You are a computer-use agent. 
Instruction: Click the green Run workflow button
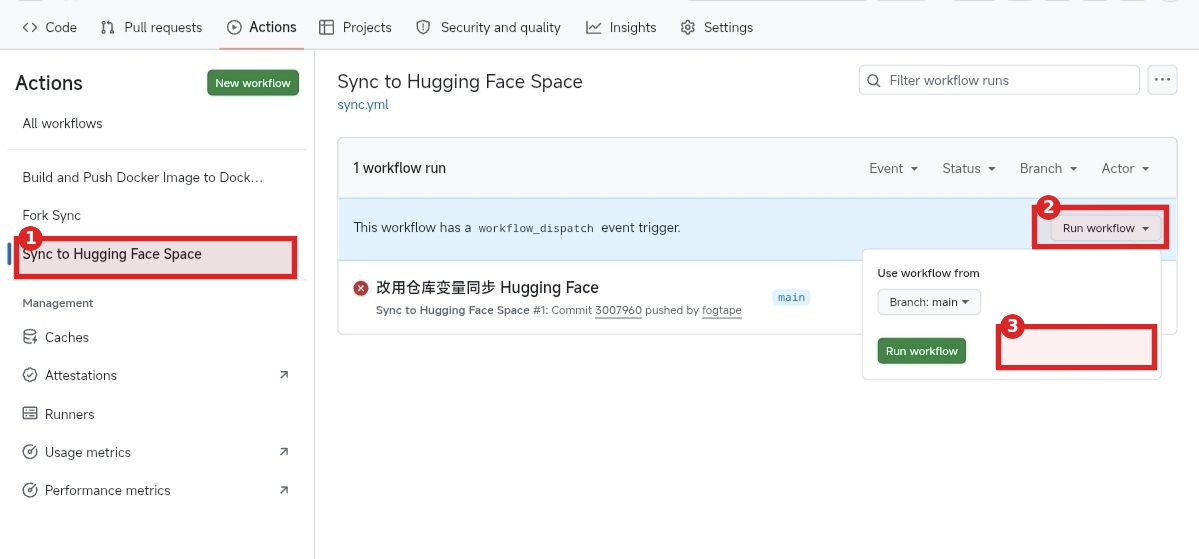921,351
